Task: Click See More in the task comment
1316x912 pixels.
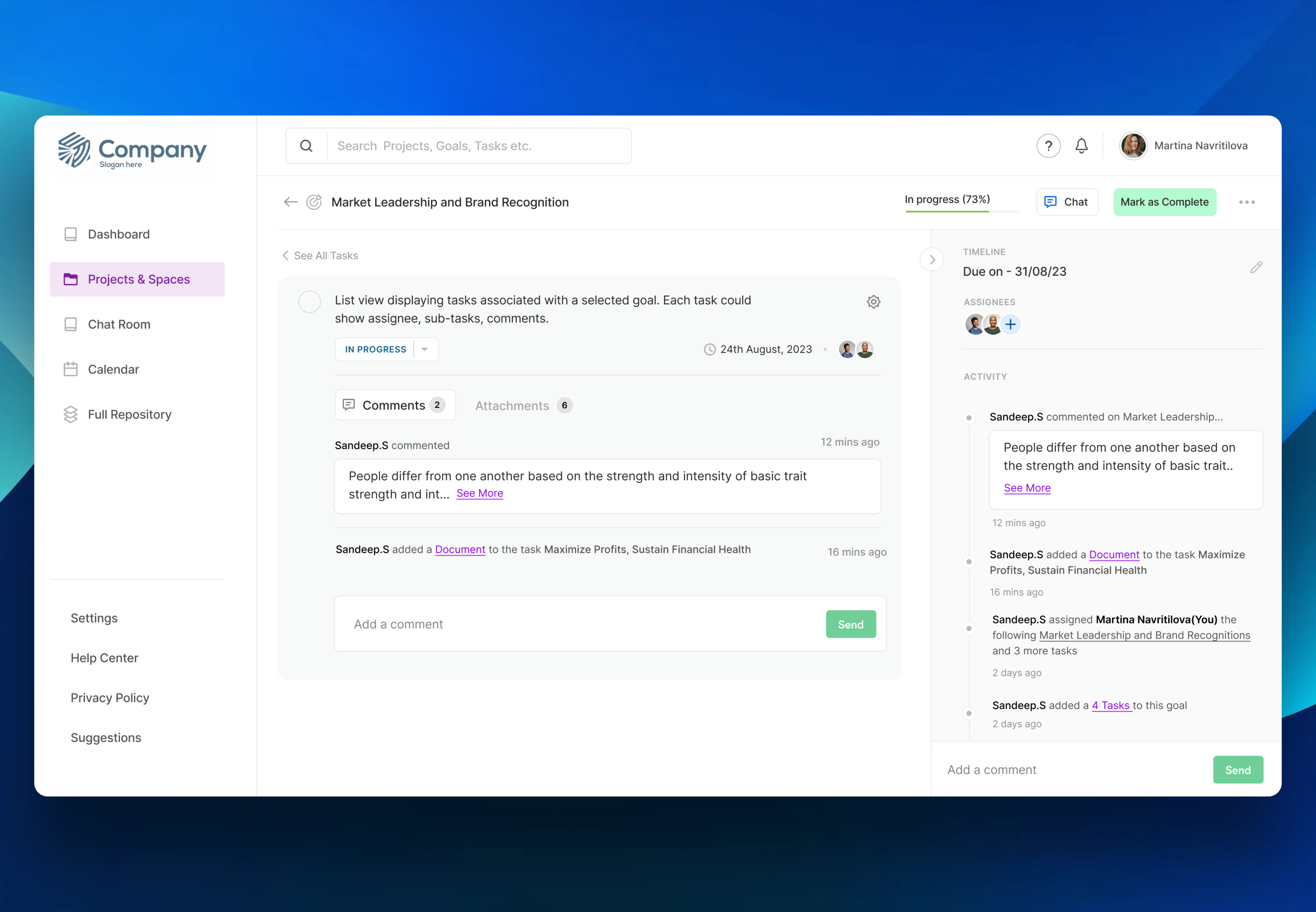Action: pyautogui.click(x=480, y=493)
